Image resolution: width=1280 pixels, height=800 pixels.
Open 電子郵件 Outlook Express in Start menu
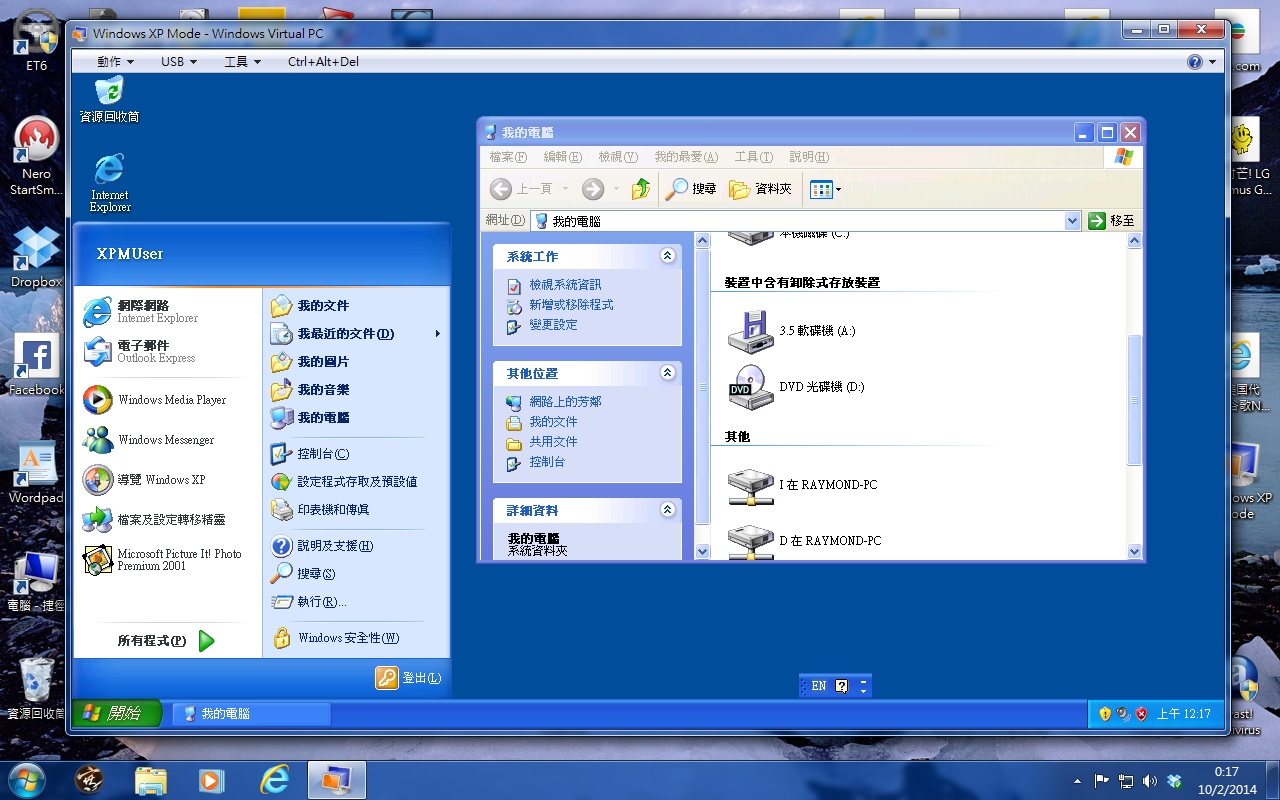coord(166,351)
